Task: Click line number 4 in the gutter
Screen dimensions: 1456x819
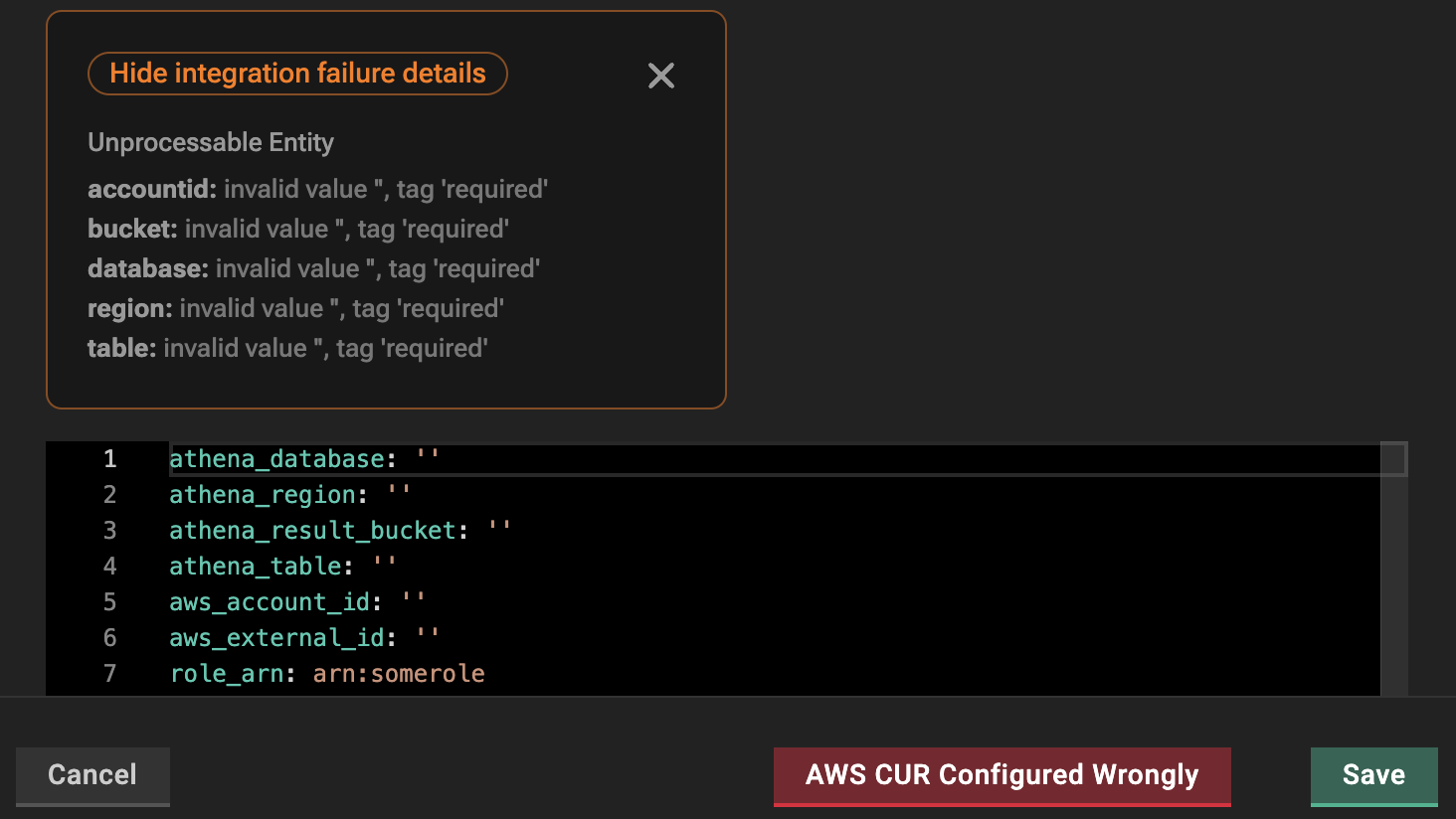Action: 110,567
